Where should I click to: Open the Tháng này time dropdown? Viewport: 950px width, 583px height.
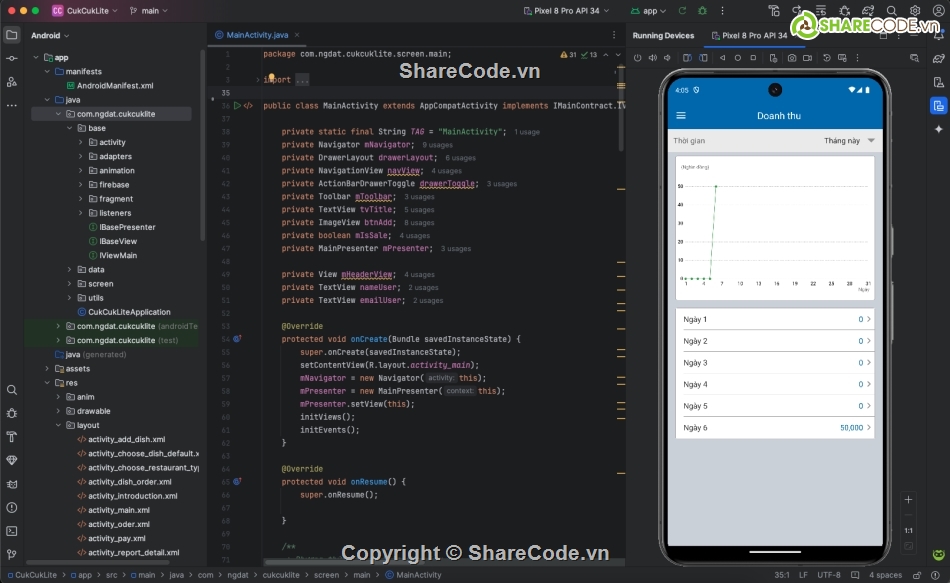pos(849,141)
